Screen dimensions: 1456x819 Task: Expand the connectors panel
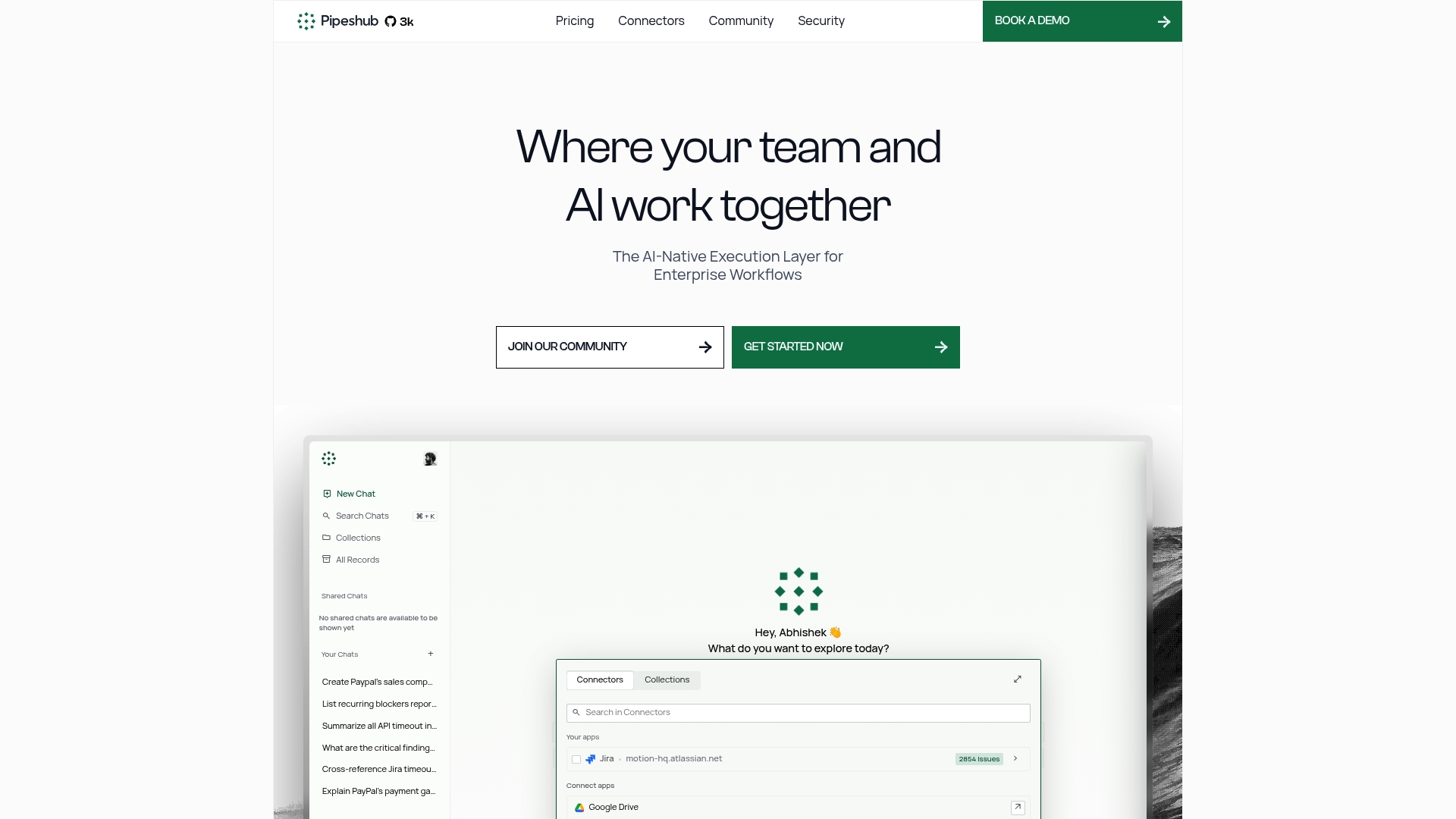coord(1018,679)
